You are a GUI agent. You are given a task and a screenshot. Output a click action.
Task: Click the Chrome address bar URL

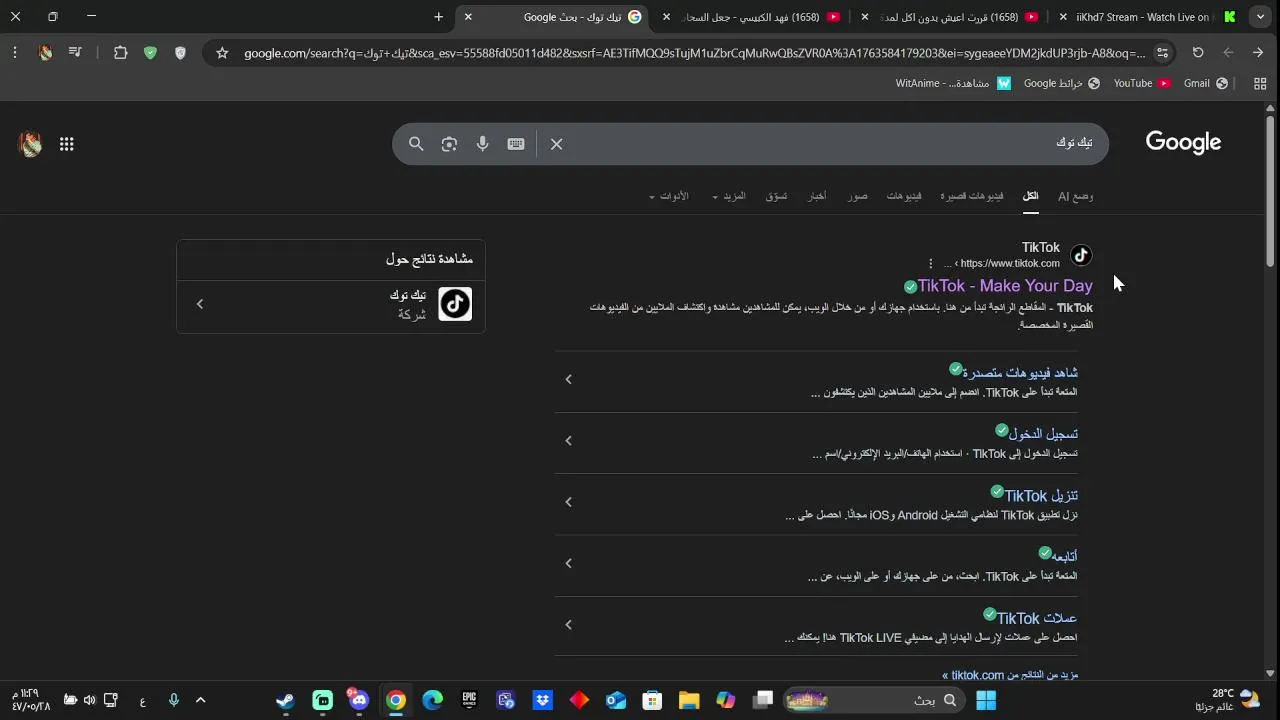click(x=694, y=53)
